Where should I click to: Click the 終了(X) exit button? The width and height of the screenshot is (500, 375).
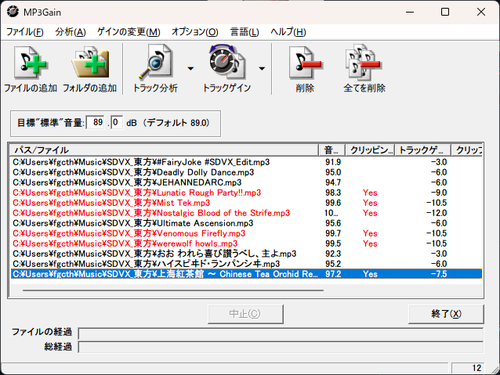(446, 314)
